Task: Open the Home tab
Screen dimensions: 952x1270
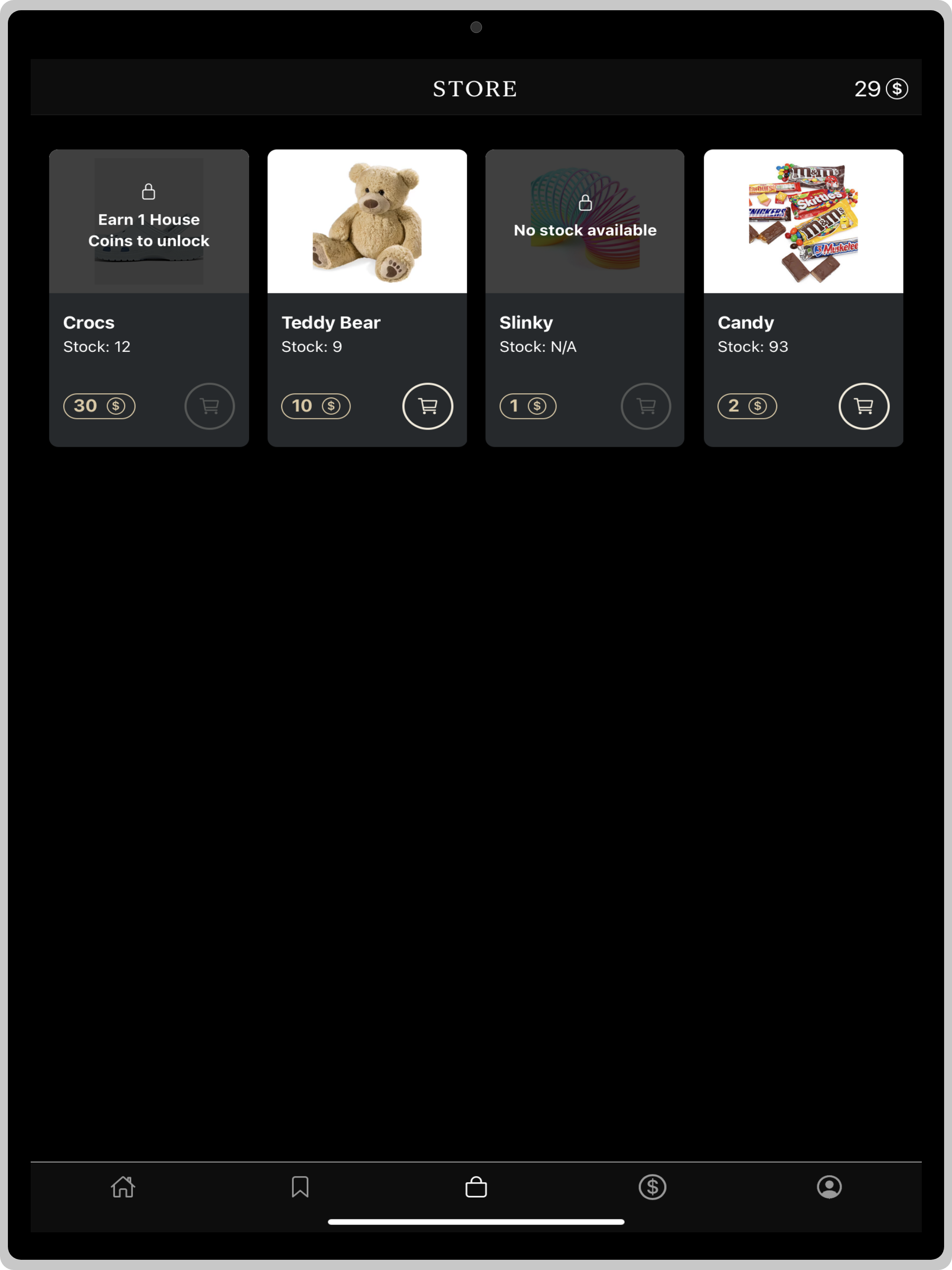Action: 123,1187
